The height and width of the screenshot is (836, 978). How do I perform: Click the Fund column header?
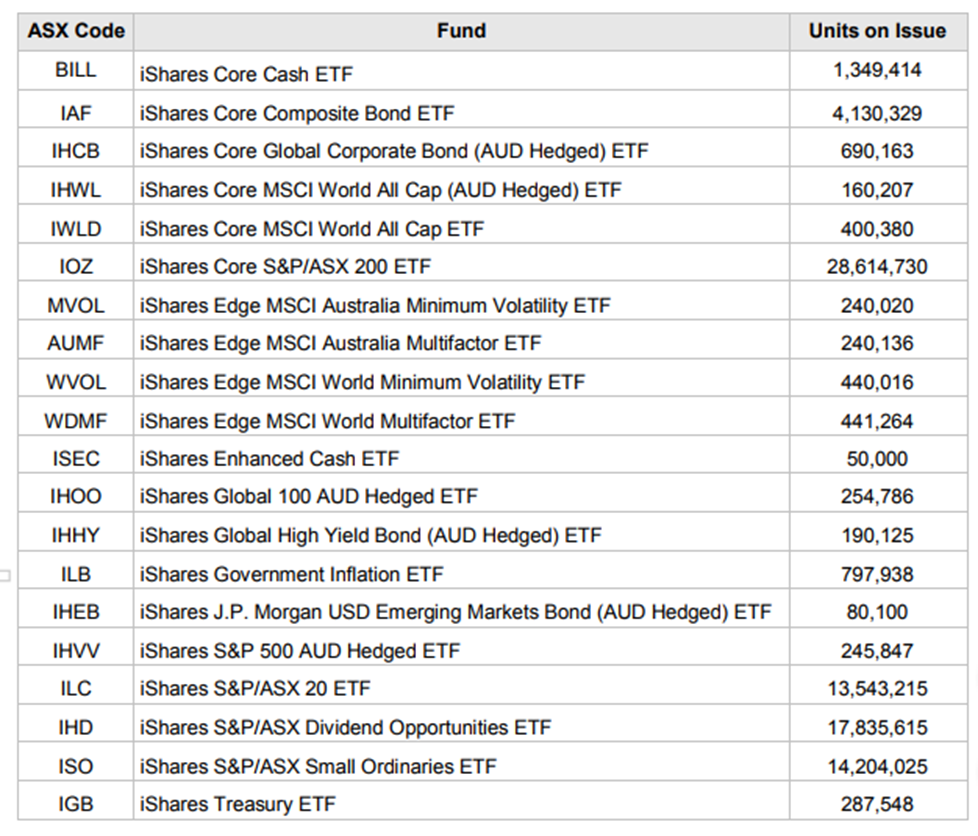pos(461,31)
